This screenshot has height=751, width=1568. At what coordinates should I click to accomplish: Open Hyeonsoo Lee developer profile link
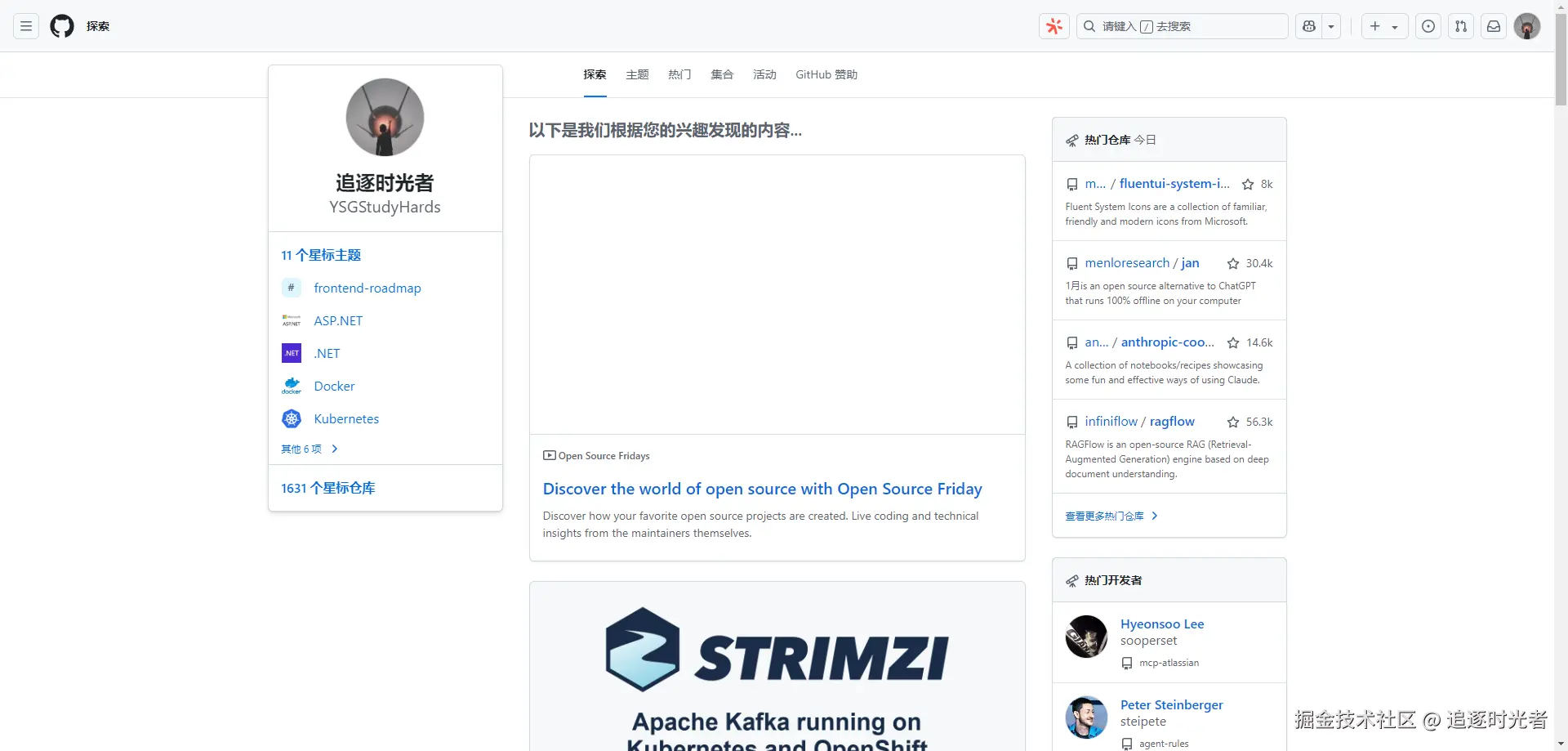point(1162,624)
